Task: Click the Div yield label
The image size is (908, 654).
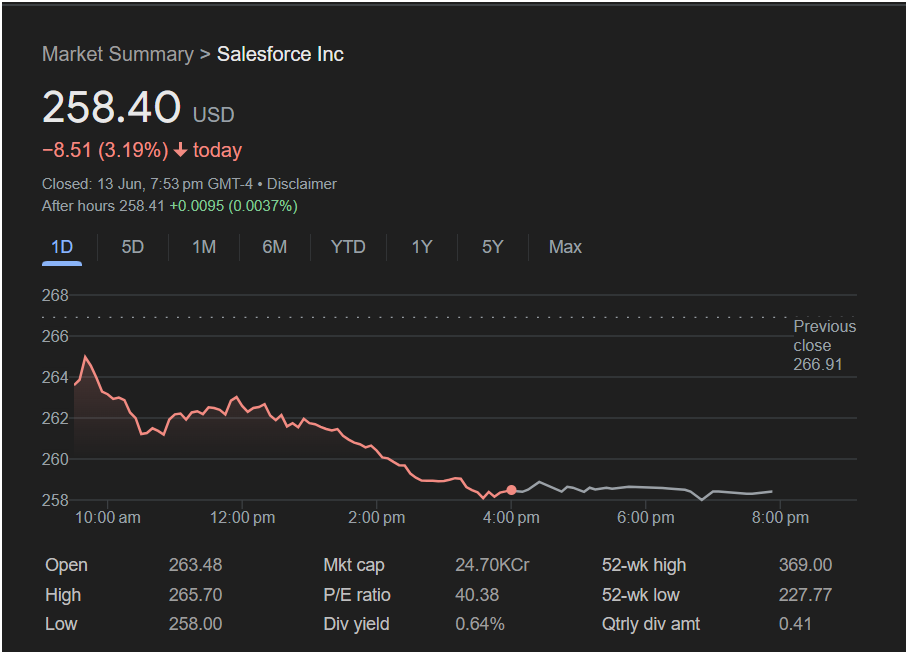Action: point(356,624)
